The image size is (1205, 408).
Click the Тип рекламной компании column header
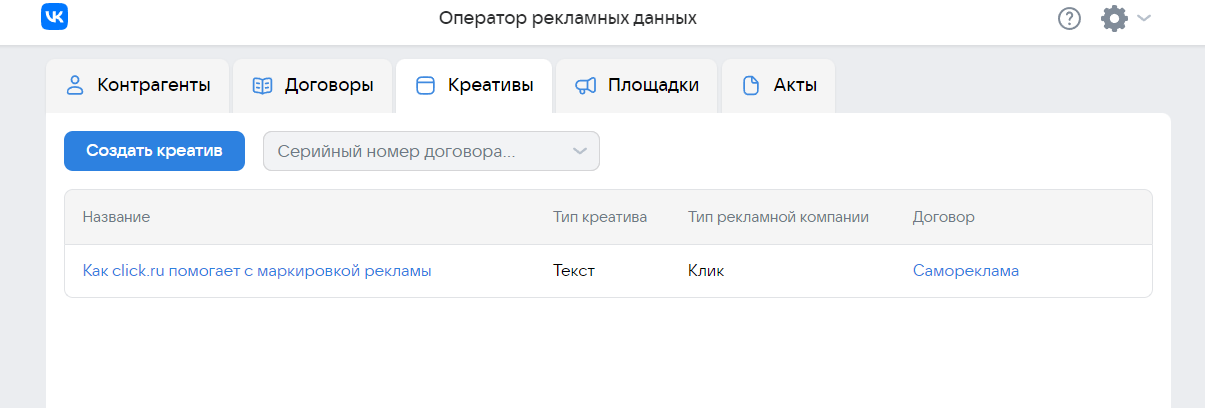(778, 217)
